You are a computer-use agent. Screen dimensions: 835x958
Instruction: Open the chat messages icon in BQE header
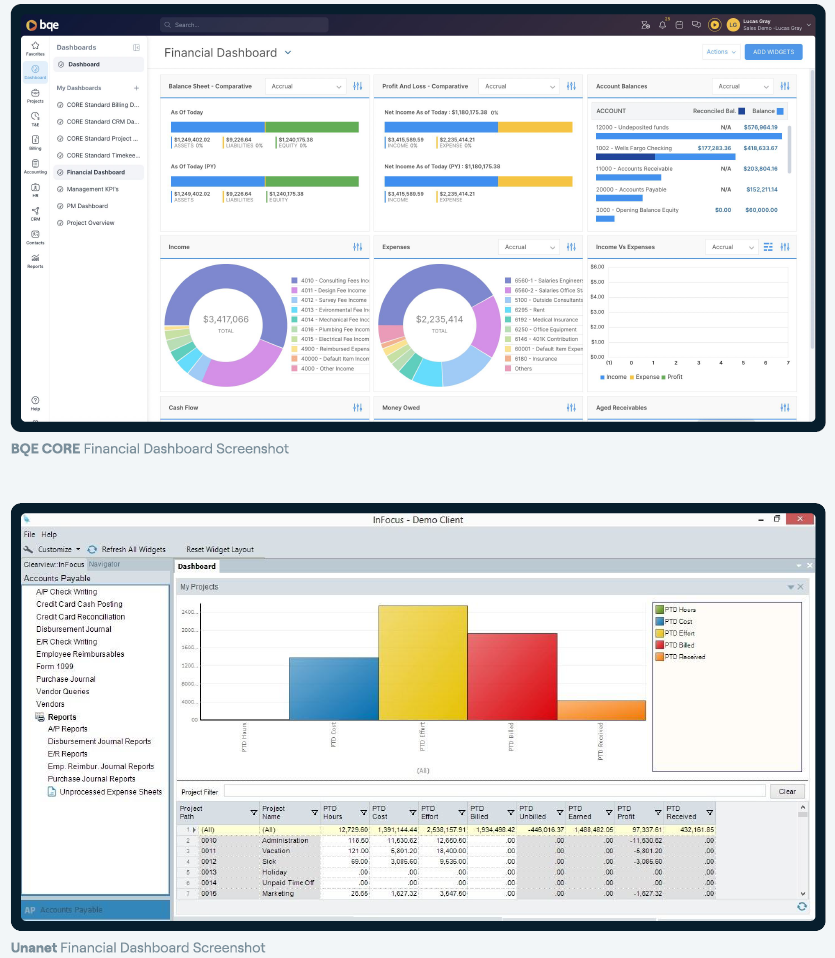[696, 25]
